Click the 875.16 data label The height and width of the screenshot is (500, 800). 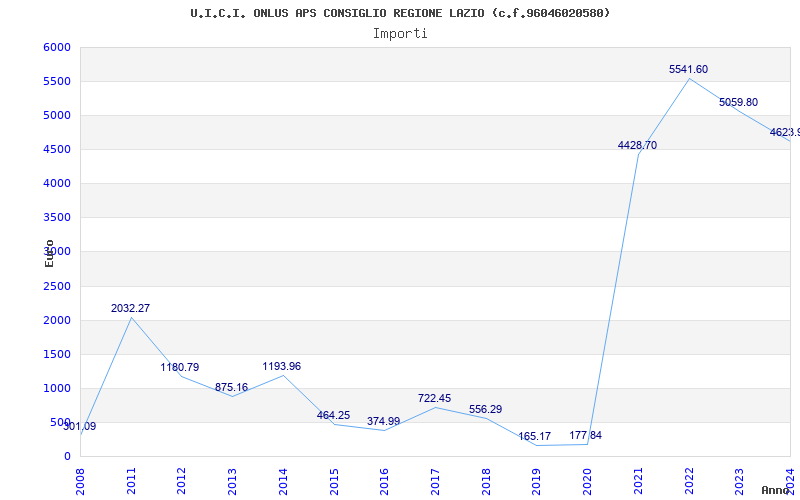click(x=231, y=387)
